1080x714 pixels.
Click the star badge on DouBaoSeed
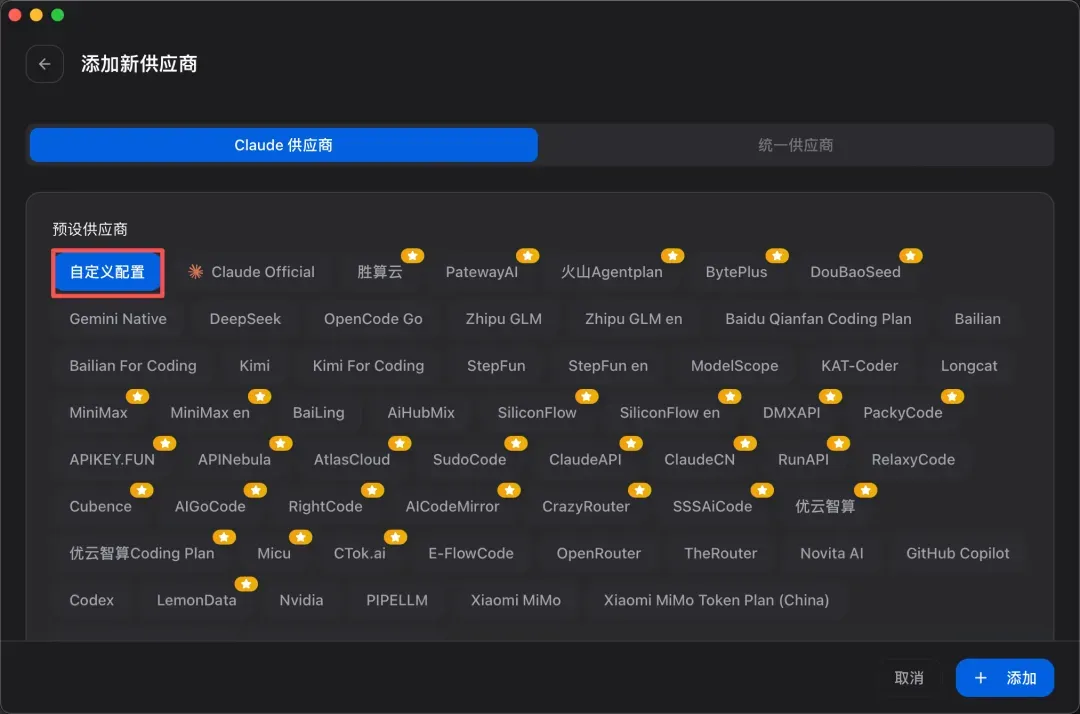coord(911,255)
